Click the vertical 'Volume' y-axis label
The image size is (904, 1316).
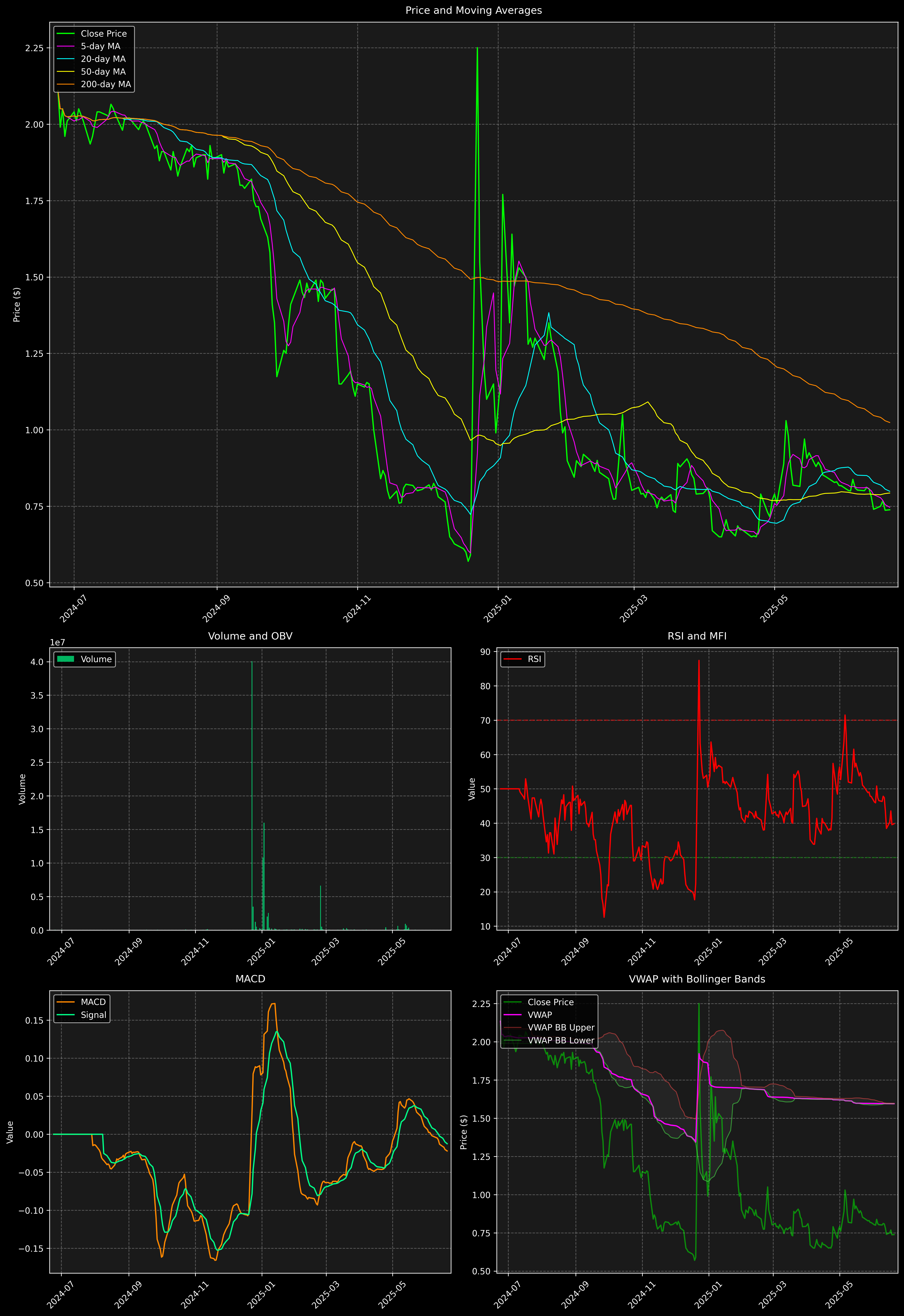[23, 789]
